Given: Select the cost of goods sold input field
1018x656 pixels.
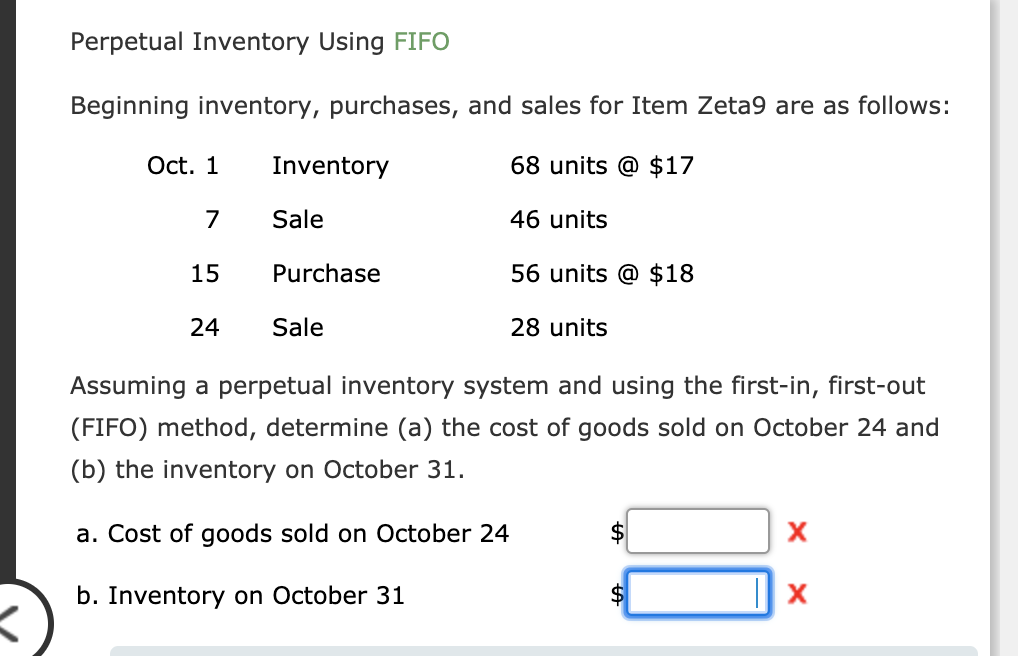Looking at the screenshot, I should pyautogui.click(x=697, y=531).
